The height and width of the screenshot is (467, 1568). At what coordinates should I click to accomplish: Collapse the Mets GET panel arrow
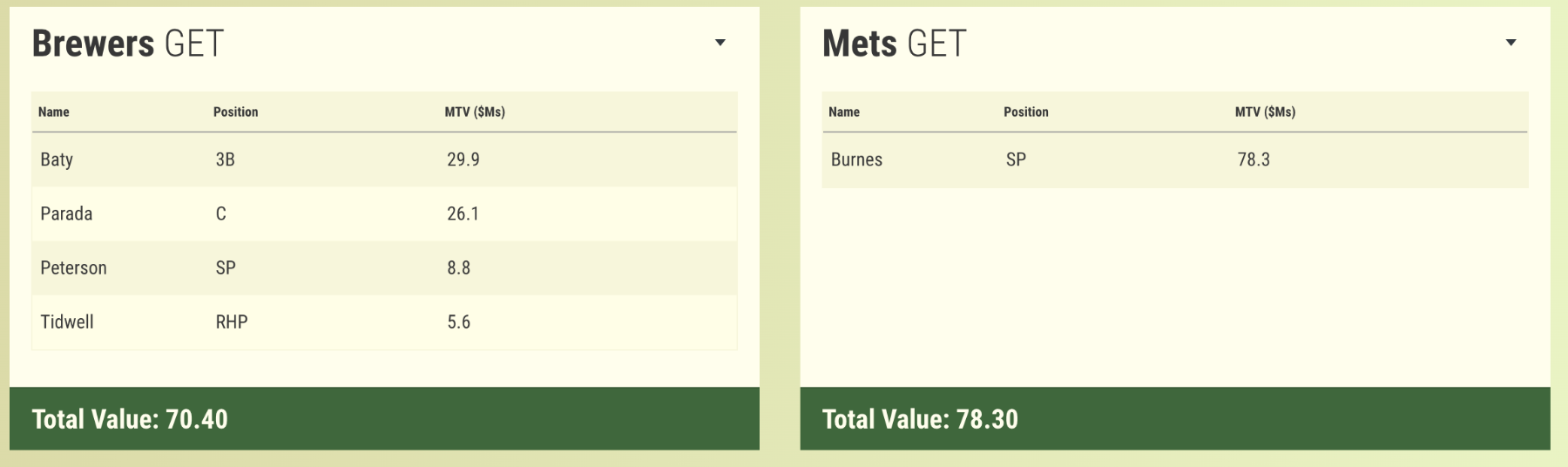tap(1511, 43)
